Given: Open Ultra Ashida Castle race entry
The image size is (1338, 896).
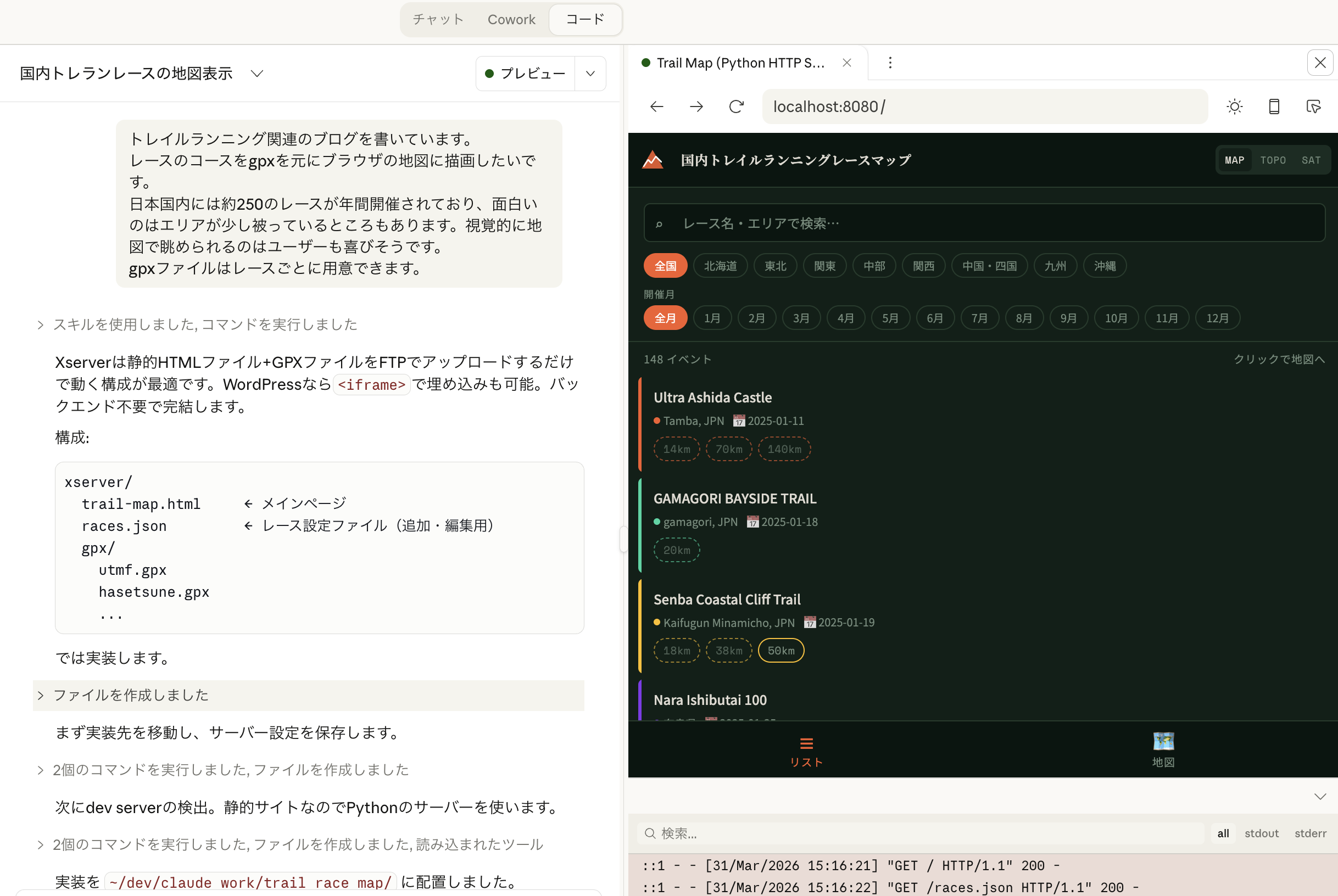Looking at the screenshot, I should coord(712,397).
